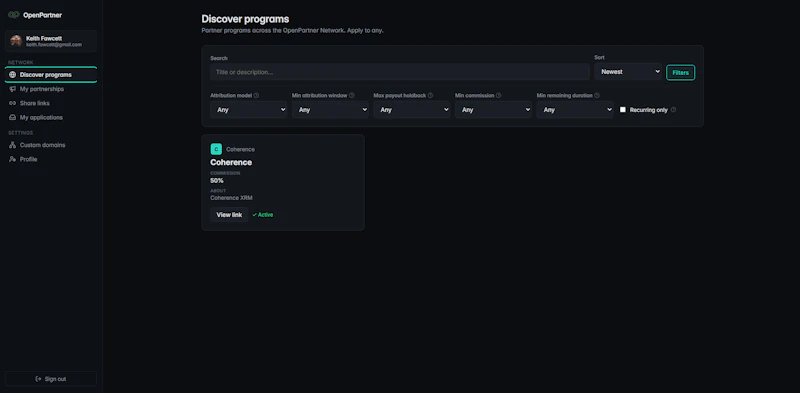Click the help icon next to Min commission
The height and width of the screenshot is (393, 800).
pyautogui.click(x=498, y=95)
